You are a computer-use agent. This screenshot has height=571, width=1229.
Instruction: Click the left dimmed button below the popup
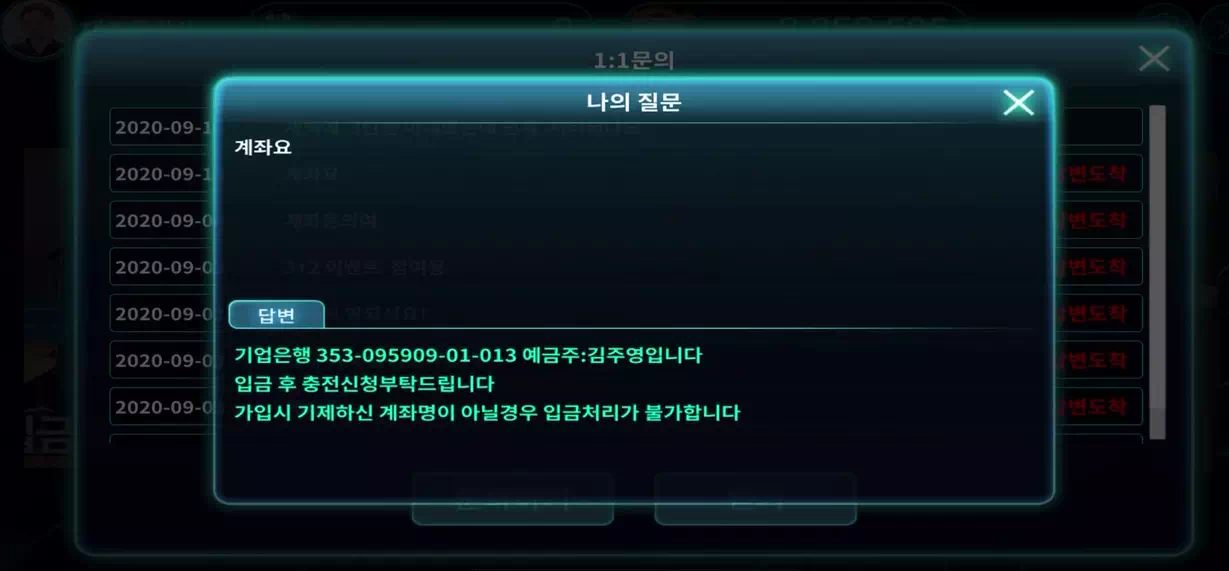pos(512,499)
